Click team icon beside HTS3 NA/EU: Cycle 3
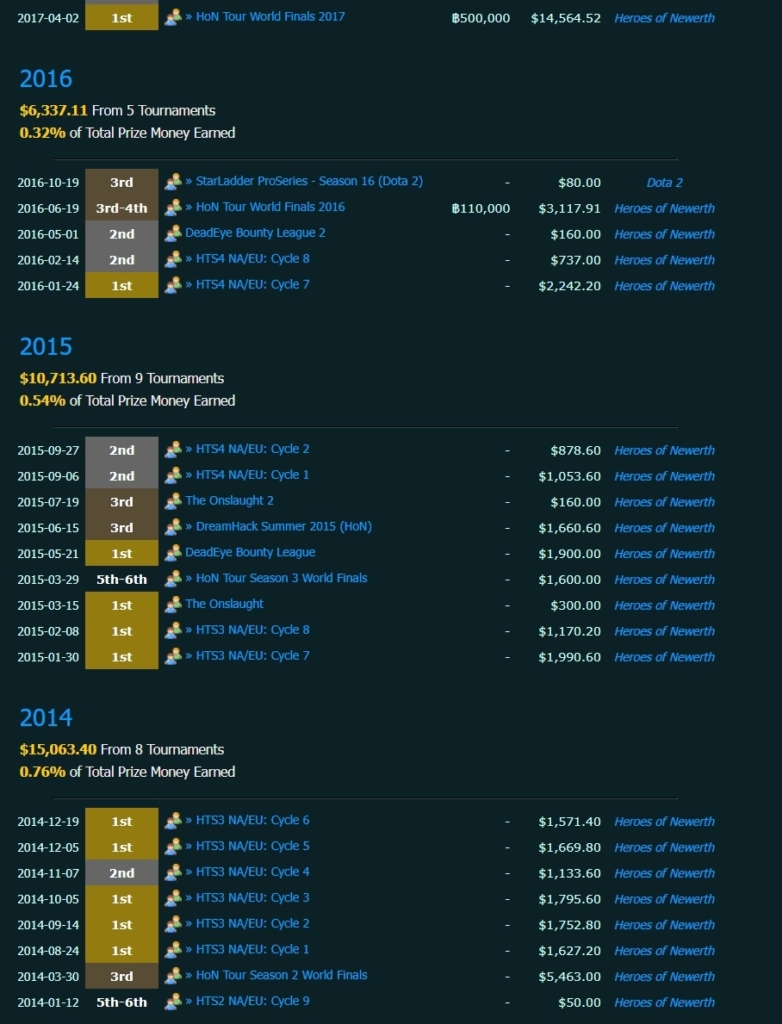The image size is (782, 1024). pos(172,898)
